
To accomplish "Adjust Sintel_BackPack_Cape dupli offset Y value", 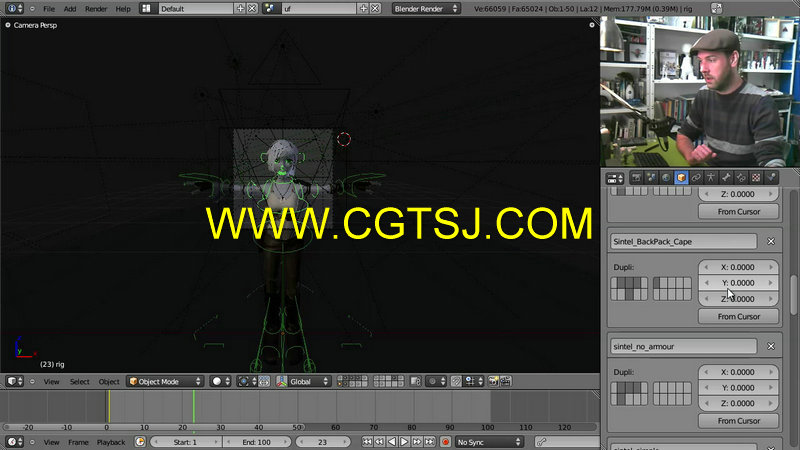I will 738,283.
